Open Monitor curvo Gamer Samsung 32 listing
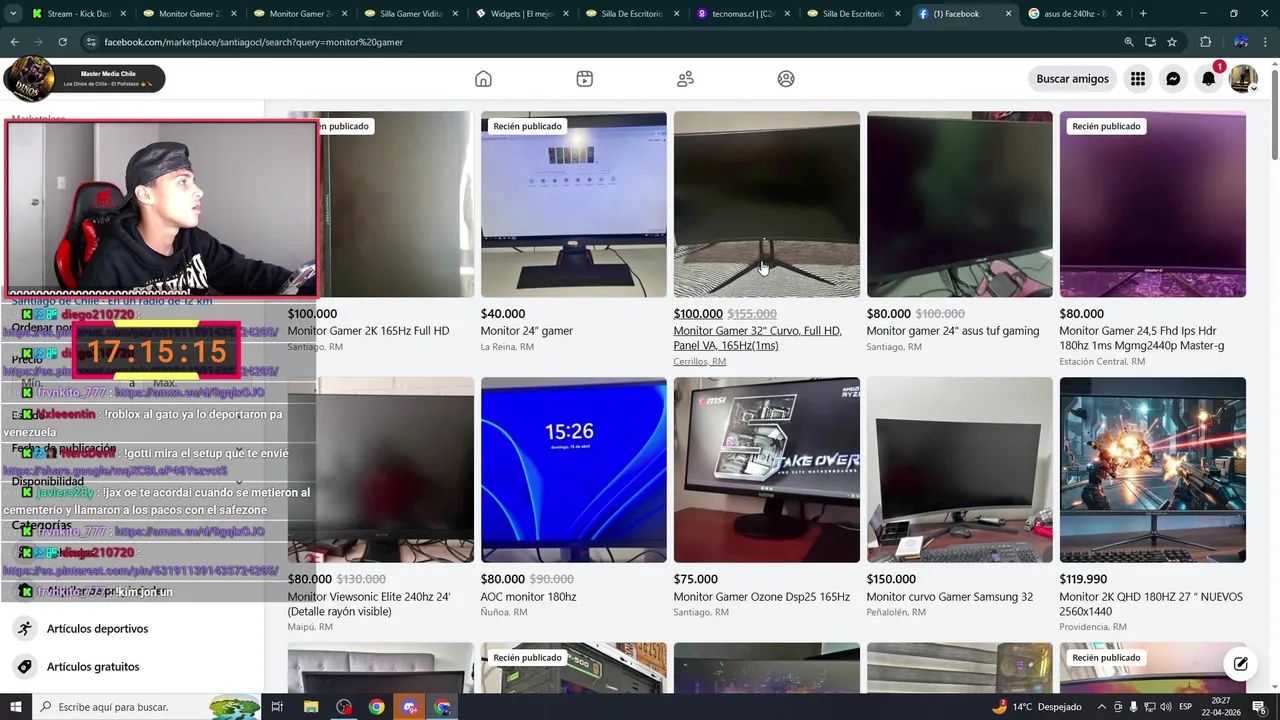Screen dimensions: 1280x720 [949, 597]
